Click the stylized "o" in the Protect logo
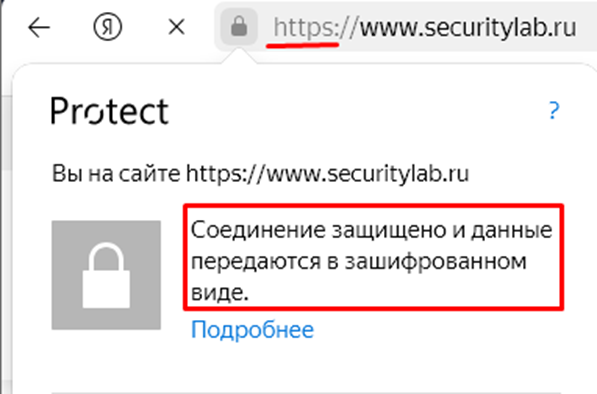Screen dimensions: 597x394 (95, 113)
